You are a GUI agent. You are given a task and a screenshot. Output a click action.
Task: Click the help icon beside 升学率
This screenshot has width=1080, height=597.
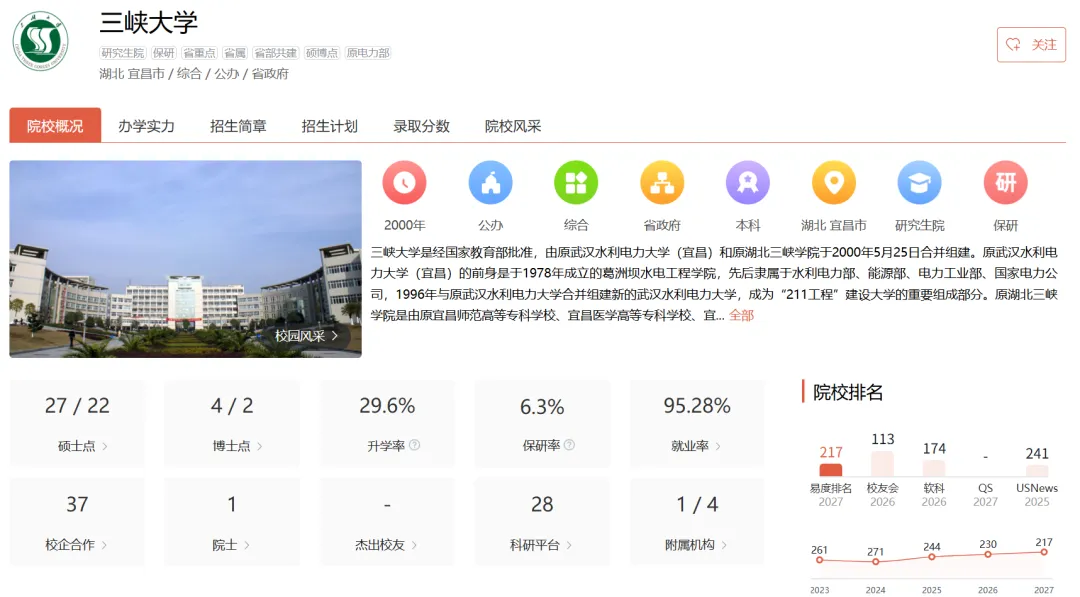coord(415,445)
